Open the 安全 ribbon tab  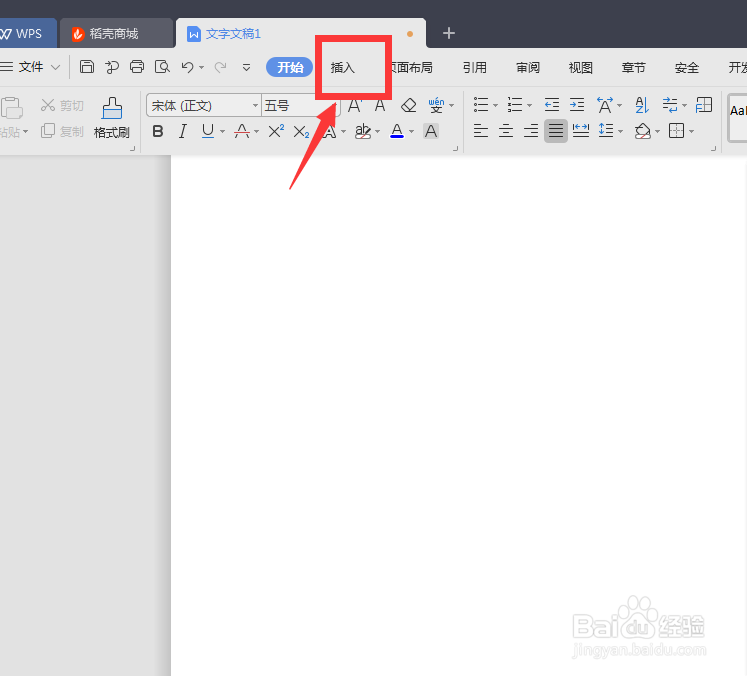coord(686,68)
